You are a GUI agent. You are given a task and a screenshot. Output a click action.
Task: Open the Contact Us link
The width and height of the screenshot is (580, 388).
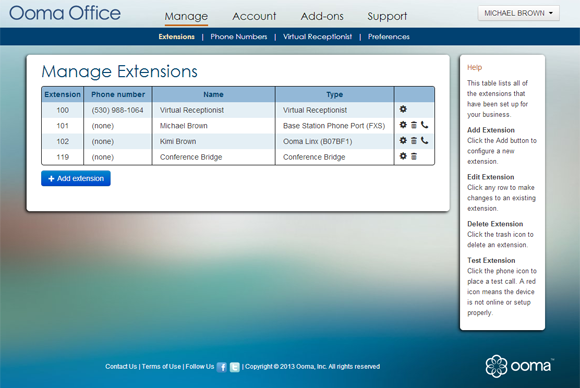121,367
